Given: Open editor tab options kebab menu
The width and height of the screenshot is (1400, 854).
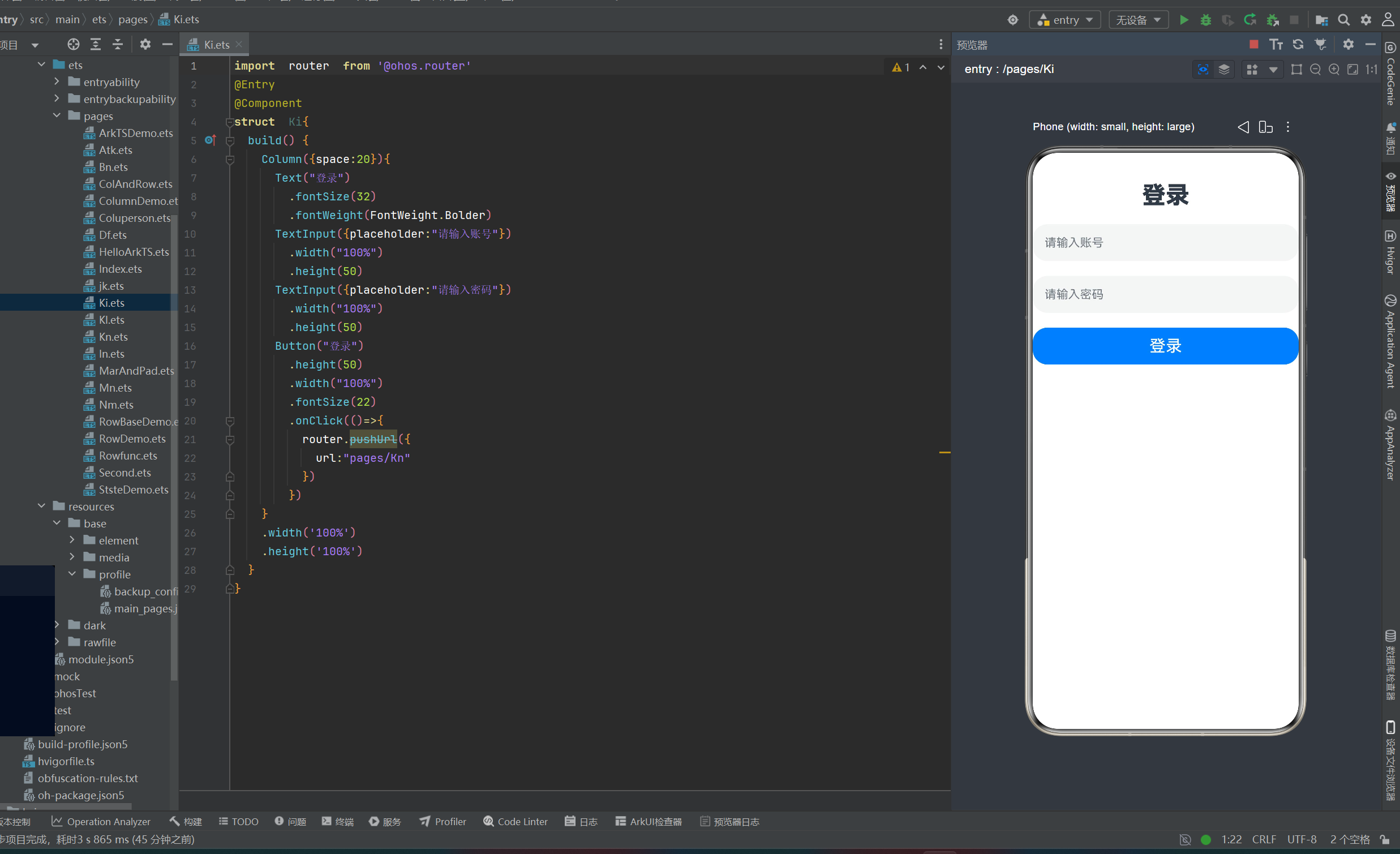Looking at the screenshot, I should pos(941,44).
